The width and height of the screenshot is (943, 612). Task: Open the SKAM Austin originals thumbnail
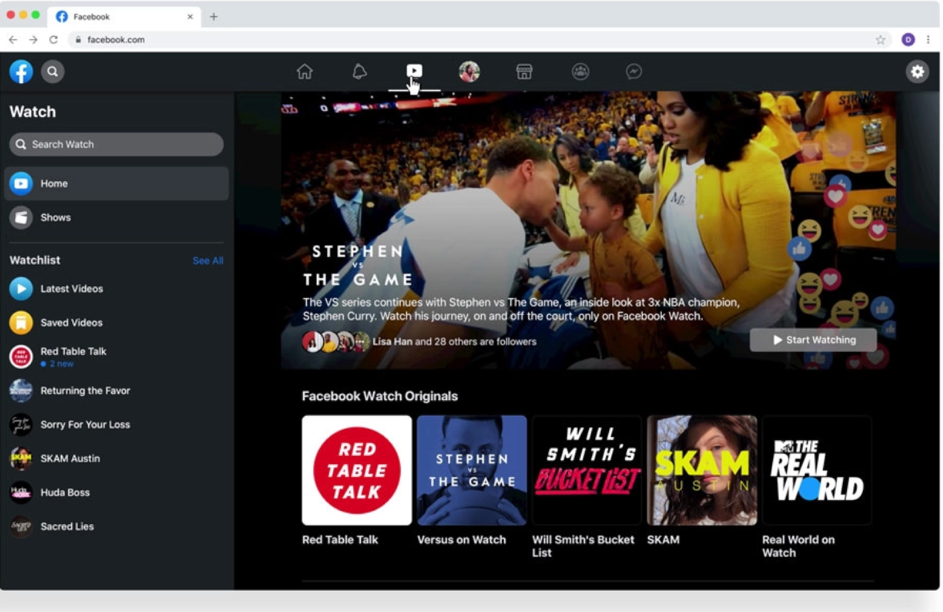[x=702, y=470]
